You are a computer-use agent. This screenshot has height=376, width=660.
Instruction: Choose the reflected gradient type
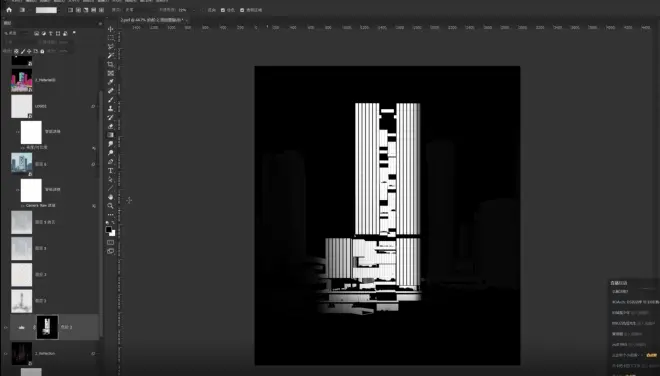(93, 10)
